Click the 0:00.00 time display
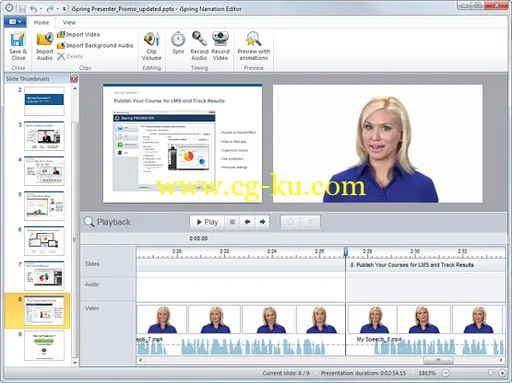This screenshot has width=512, height=383. [198, 238]
